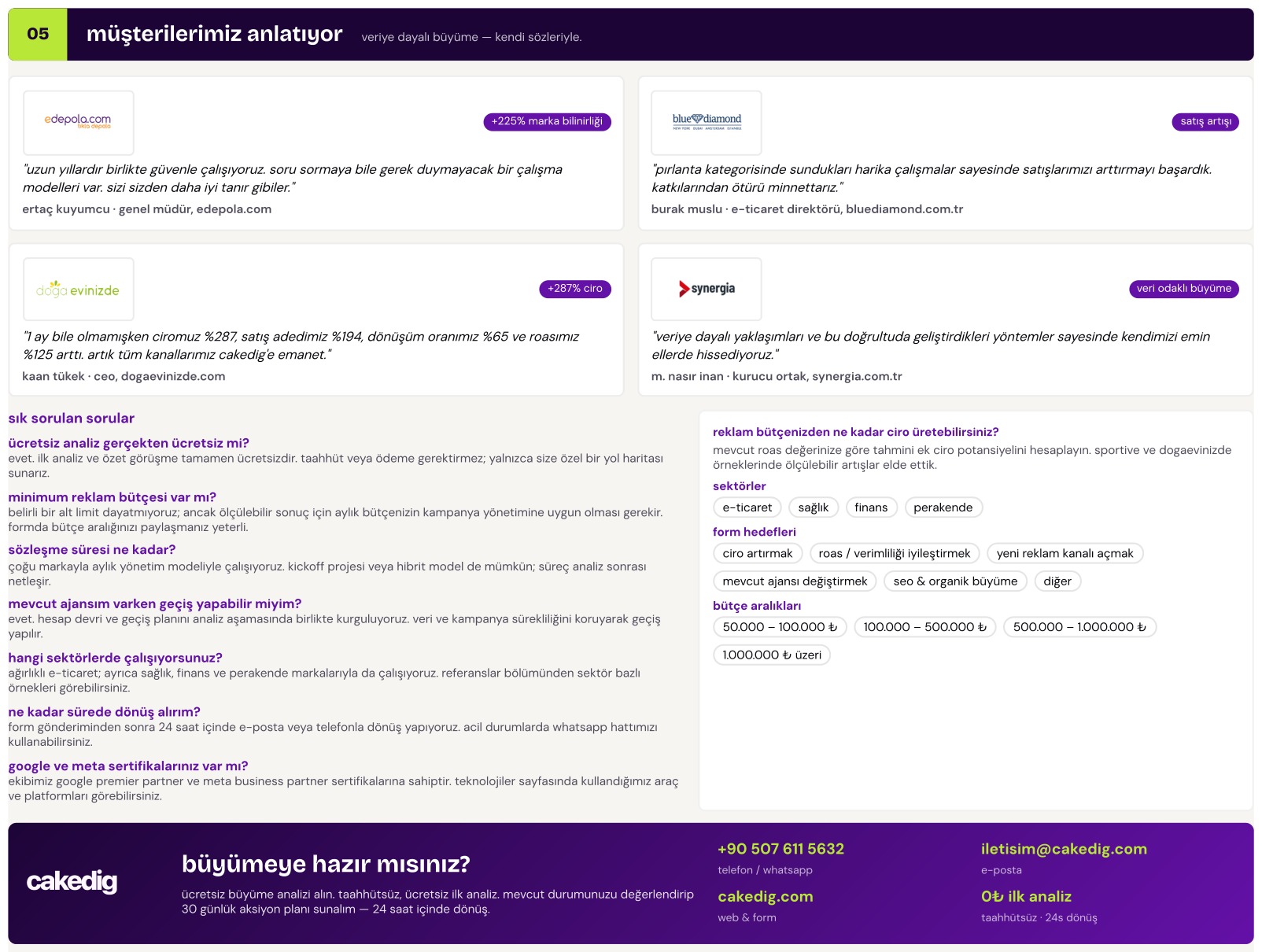
Task: Choose the 50.000 – 100.000 ₺ budget range
Action: [780, 627]
